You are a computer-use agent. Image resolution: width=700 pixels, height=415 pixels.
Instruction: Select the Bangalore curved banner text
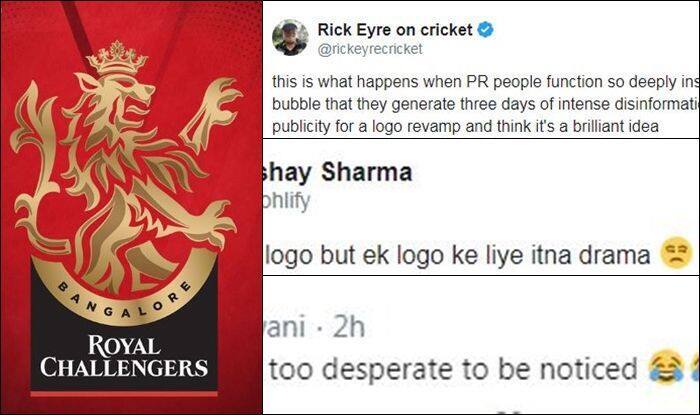coord(125,301)
